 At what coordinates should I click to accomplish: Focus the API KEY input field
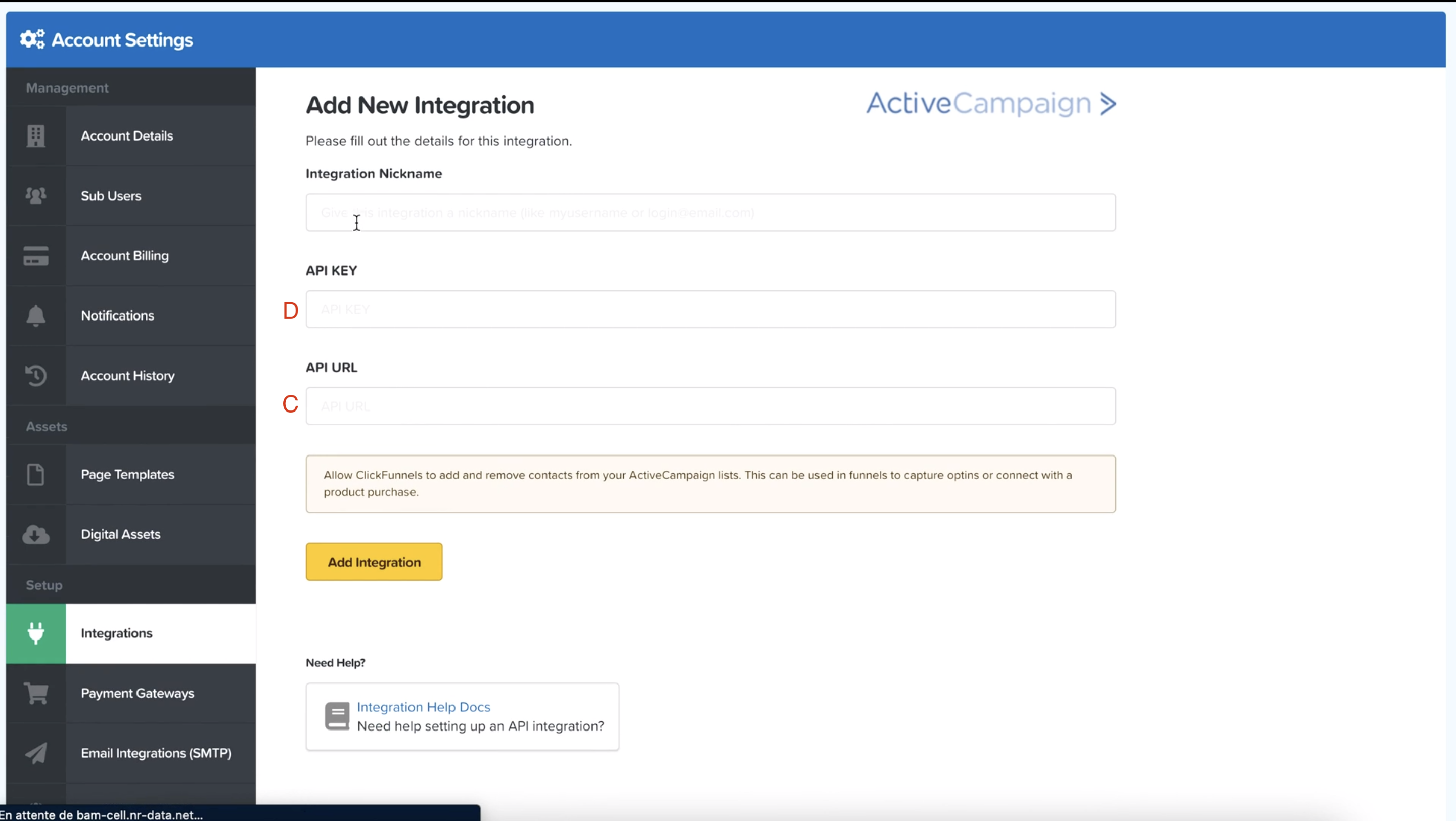tap(710, 309)
